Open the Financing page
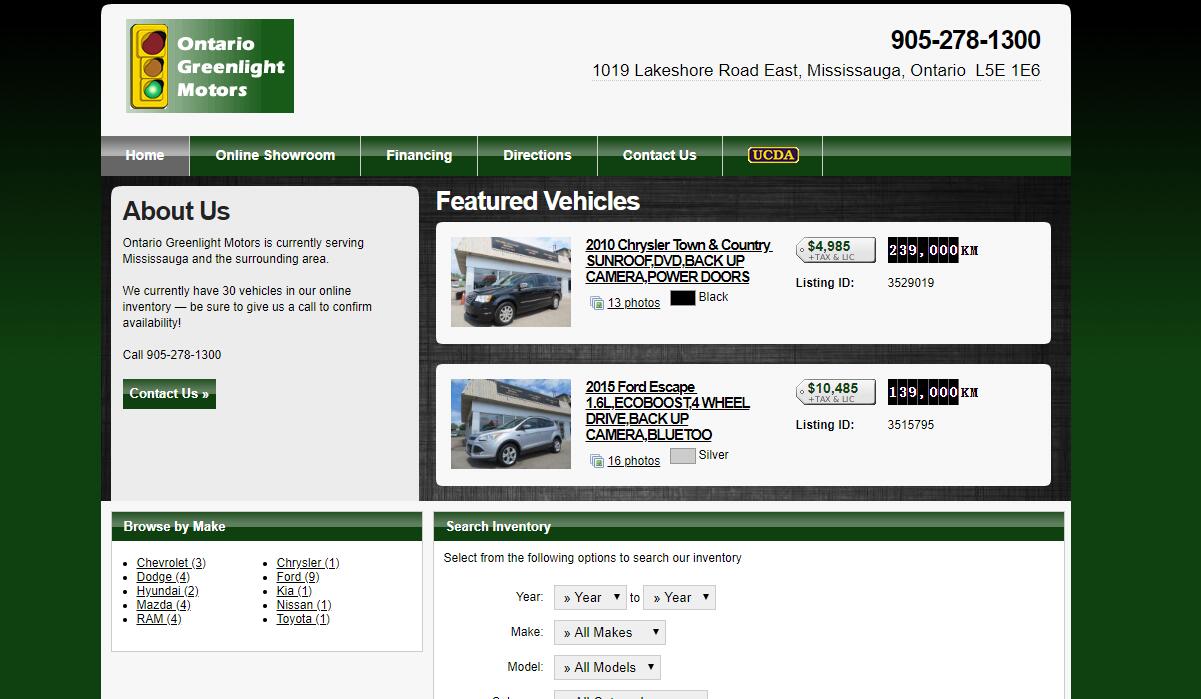This screenshot has height=699, width=1201. click(419, 155)
